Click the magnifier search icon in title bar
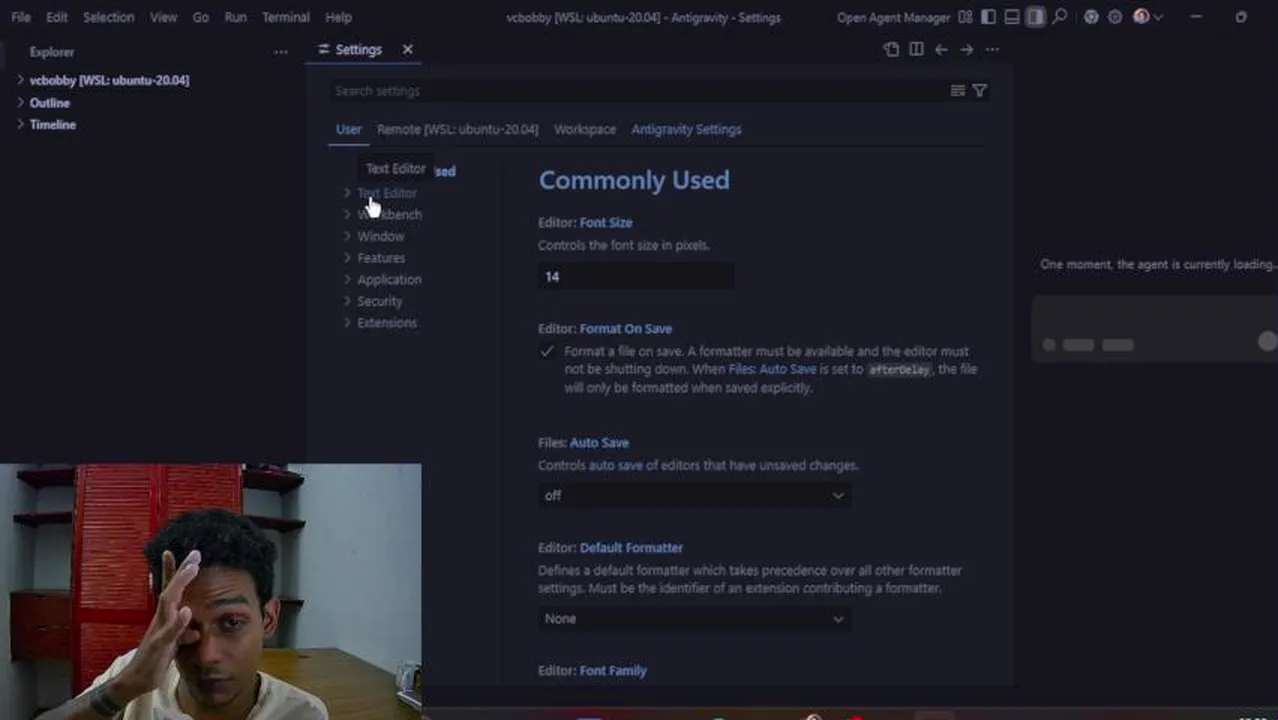1278x720 pixels. [x=1059, y=17]
